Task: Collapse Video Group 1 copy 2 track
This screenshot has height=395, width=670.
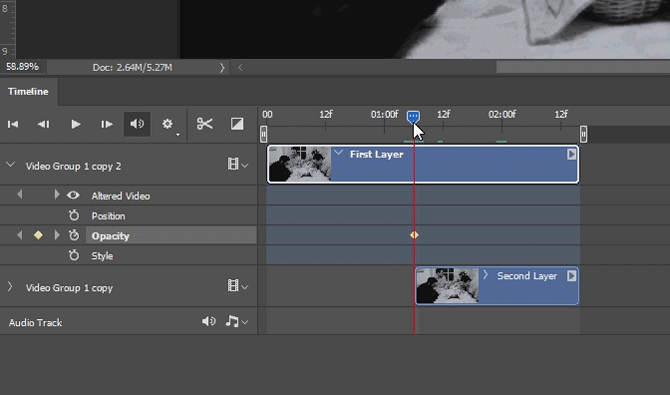Action: (11, 165)
